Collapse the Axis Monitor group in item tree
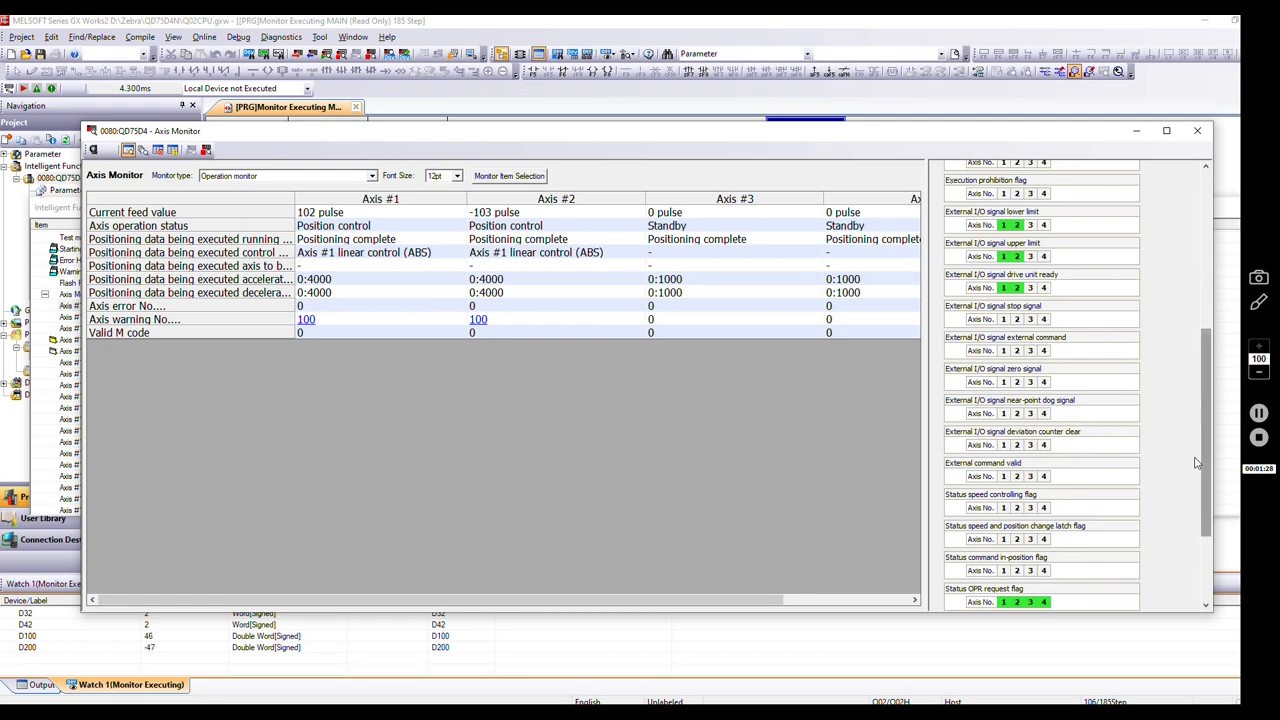This screenshot has height=720, width=1280. tap(44, 294)
